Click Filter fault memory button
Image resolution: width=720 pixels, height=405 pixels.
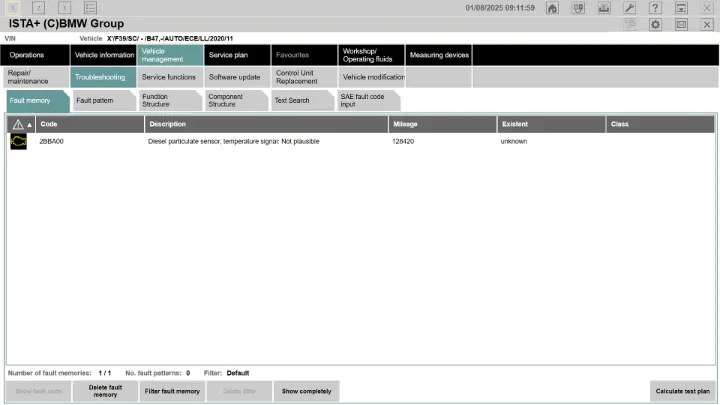(172, 391)
